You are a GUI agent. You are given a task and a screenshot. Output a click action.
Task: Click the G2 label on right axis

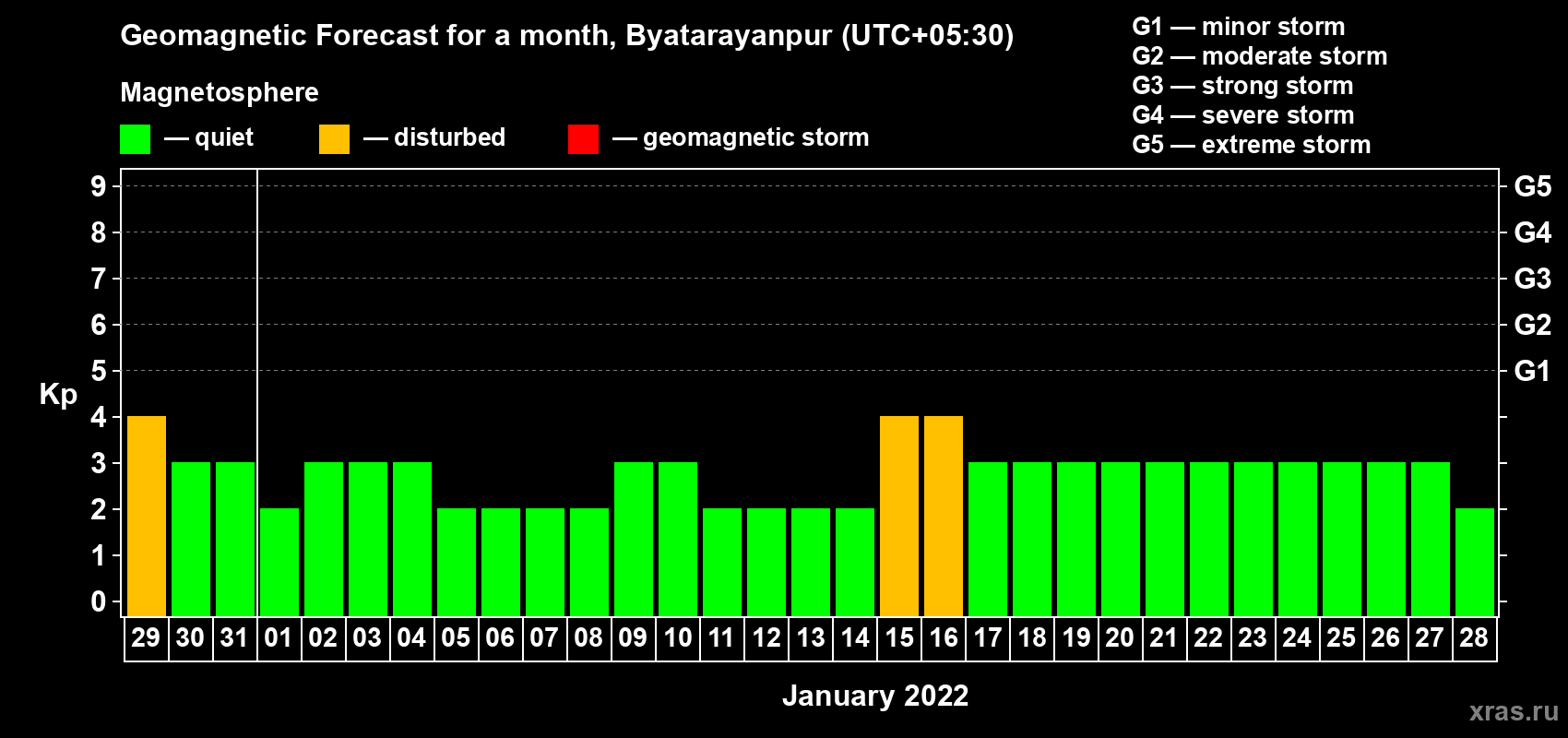pyautogui.click(x=1532, y=325)
